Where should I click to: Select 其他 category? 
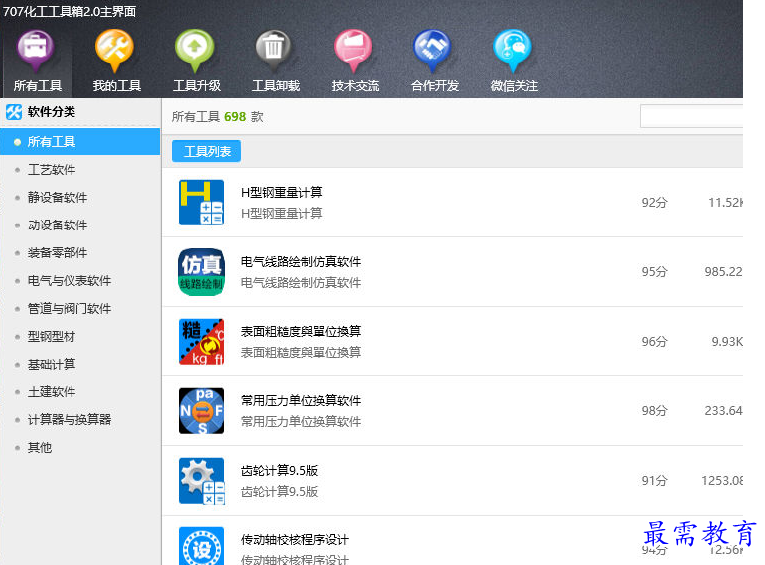pyautogui.click(x=40, y=447)
